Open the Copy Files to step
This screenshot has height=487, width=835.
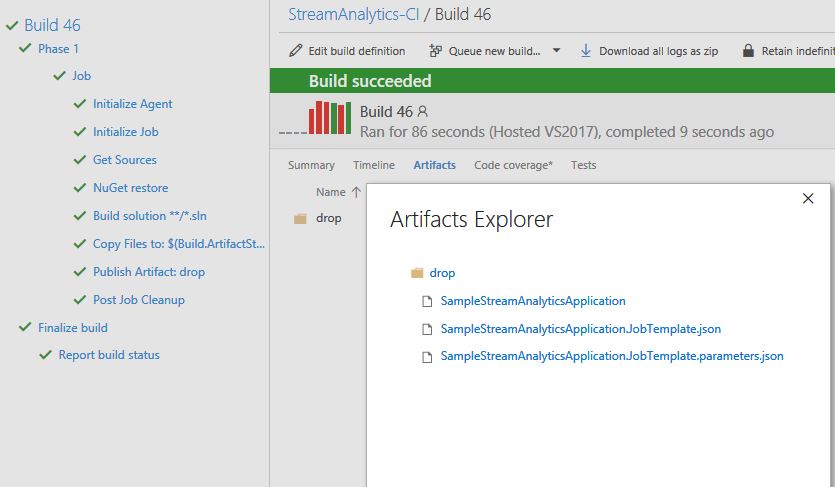click(178, 244)
